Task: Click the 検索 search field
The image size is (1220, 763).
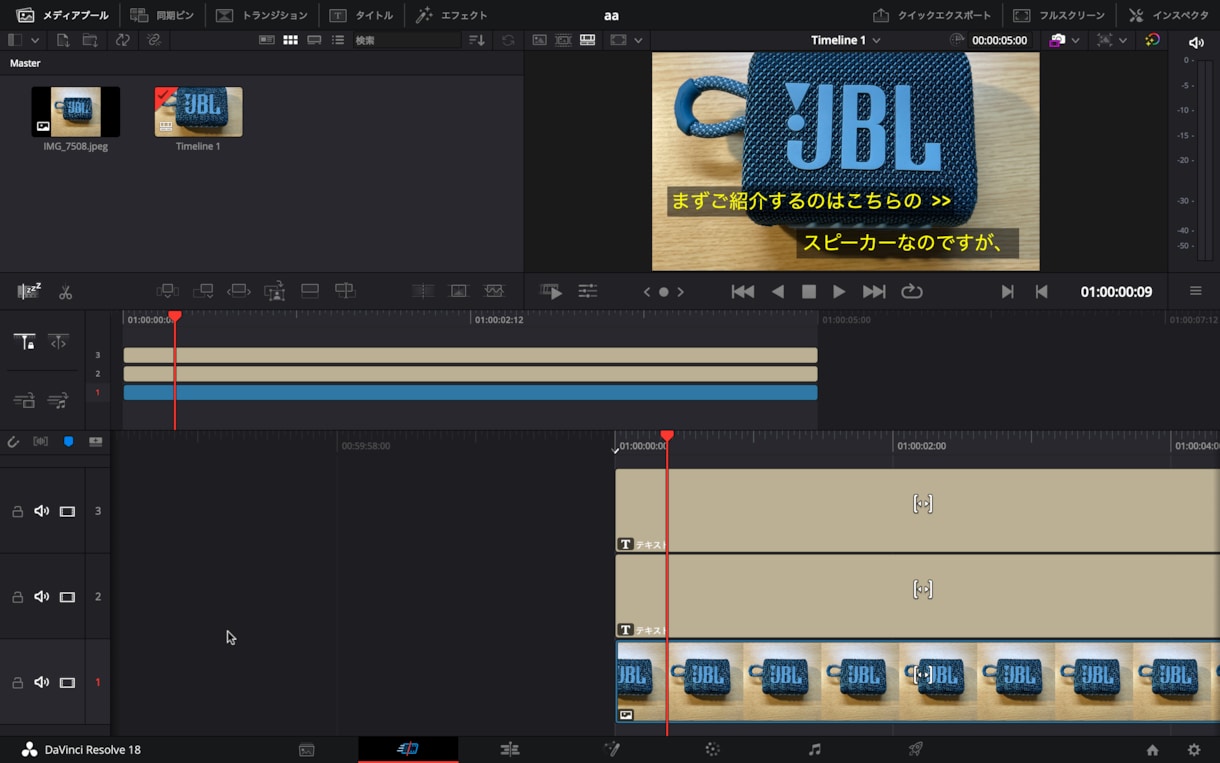Action: tap(405, 40)
